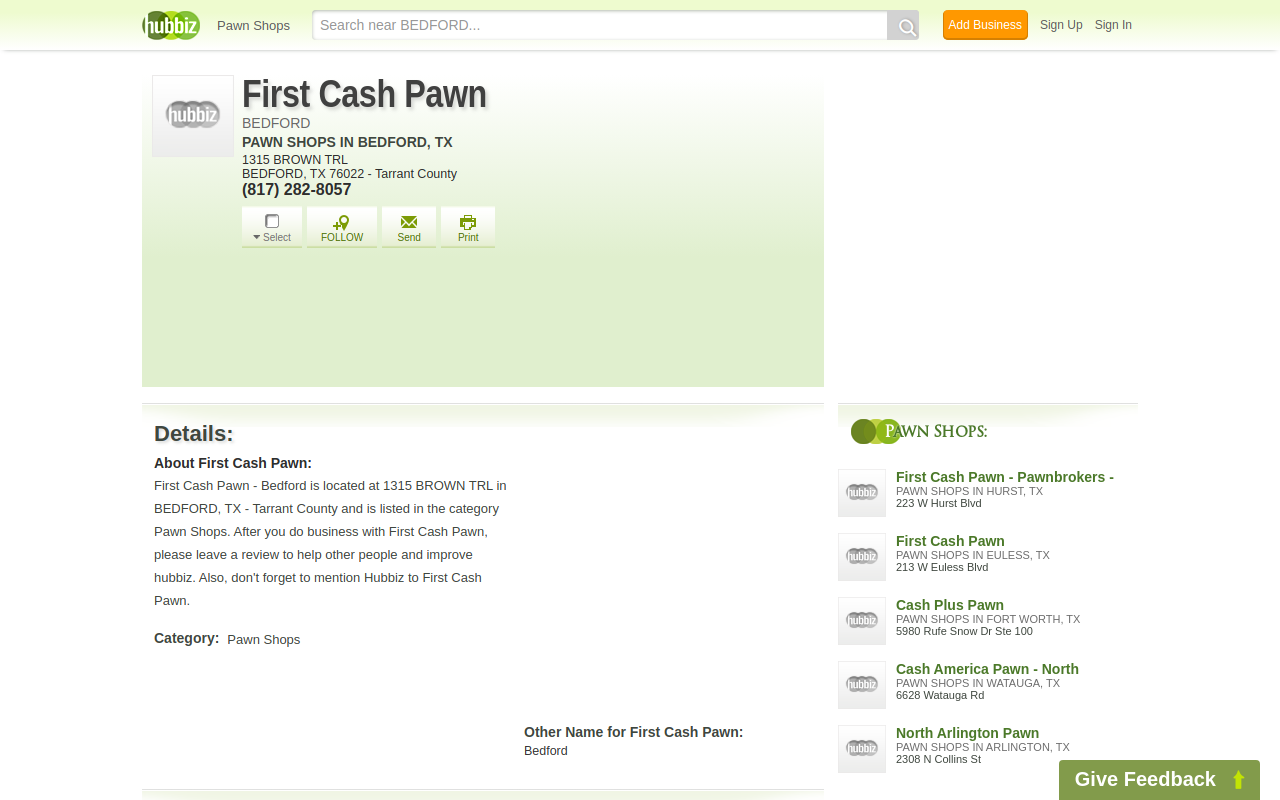The width and height of the screenshot is (1280, 800).
Task: Toggle the Select checkbox button
Action: [272, 221]
